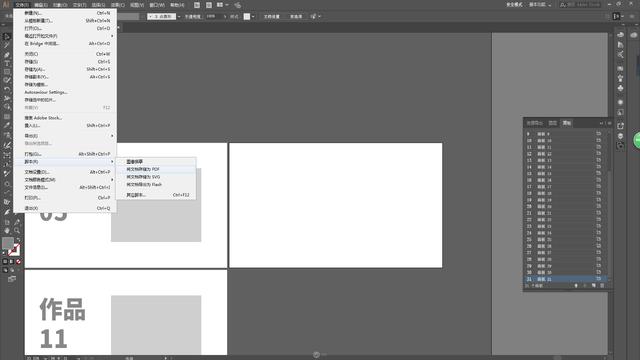
Task: Select the Hand tool
Action: (7, 231)
